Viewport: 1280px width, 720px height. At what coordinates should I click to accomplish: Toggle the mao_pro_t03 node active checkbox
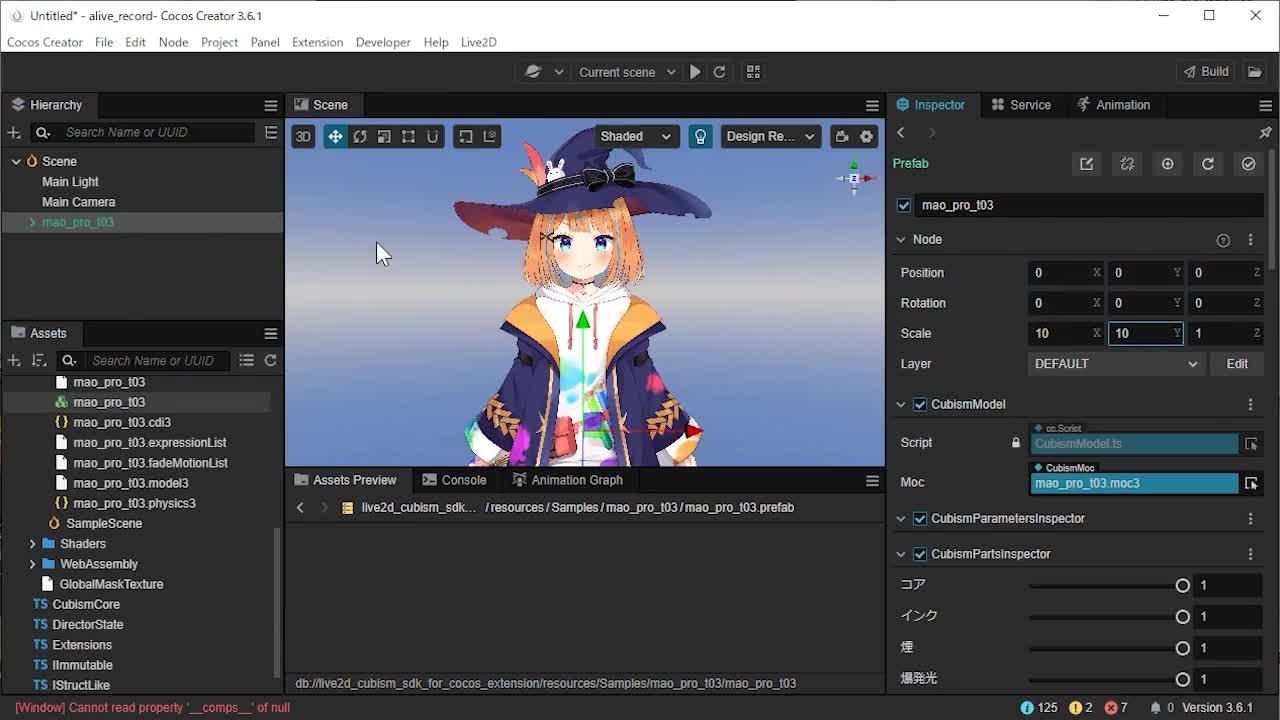point(903,205)
